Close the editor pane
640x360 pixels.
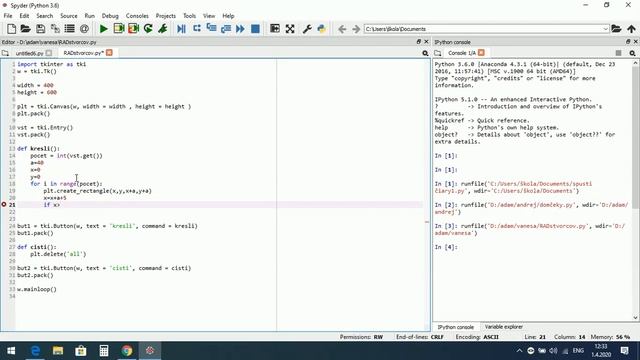pos(427,42)
